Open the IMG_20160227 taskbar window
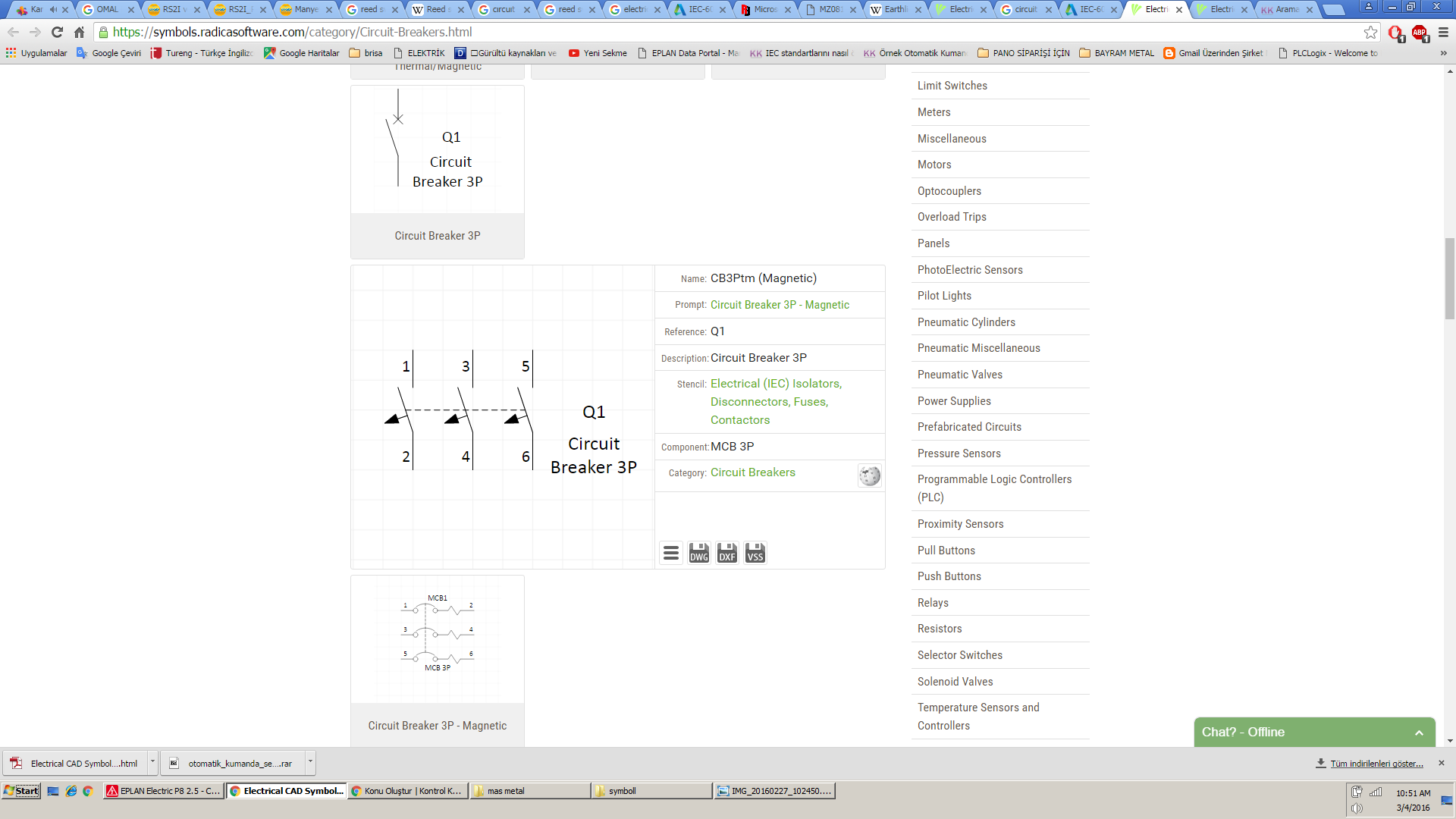Viewport: 1456px width, 819px height. 775,791
